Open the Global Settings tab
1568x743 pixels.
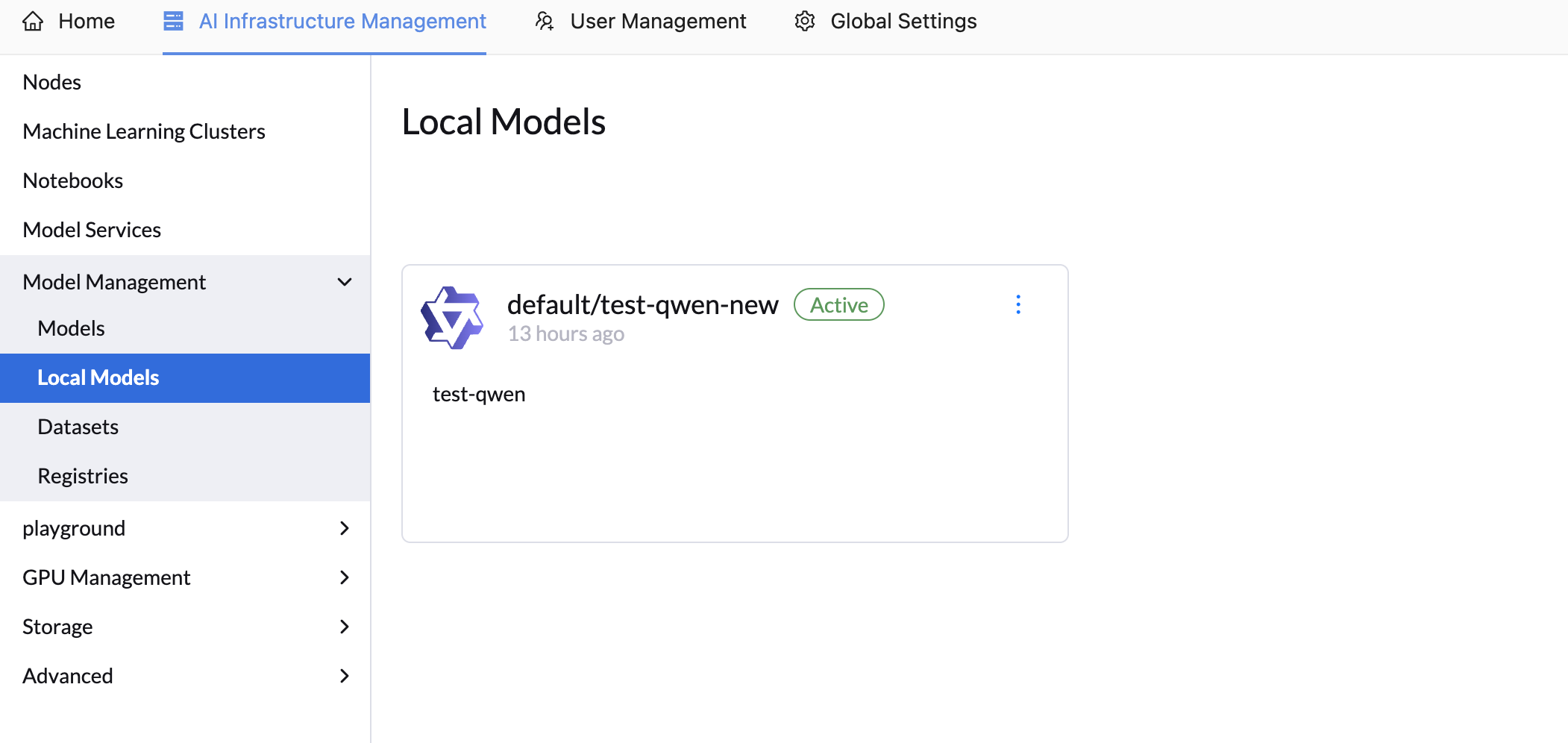885,21
